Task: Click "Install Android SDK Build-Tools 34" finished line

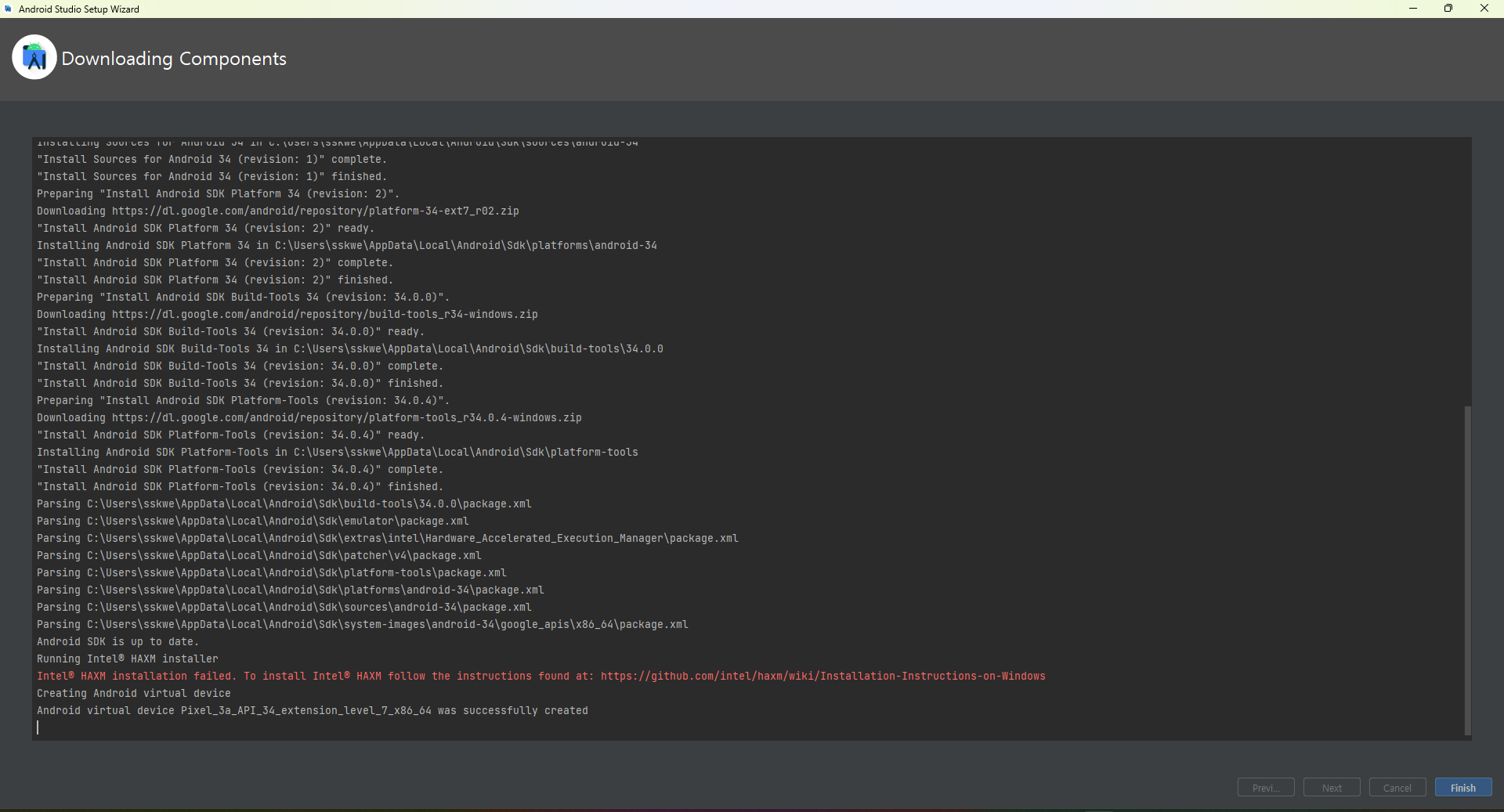Action: click(240, 383)
